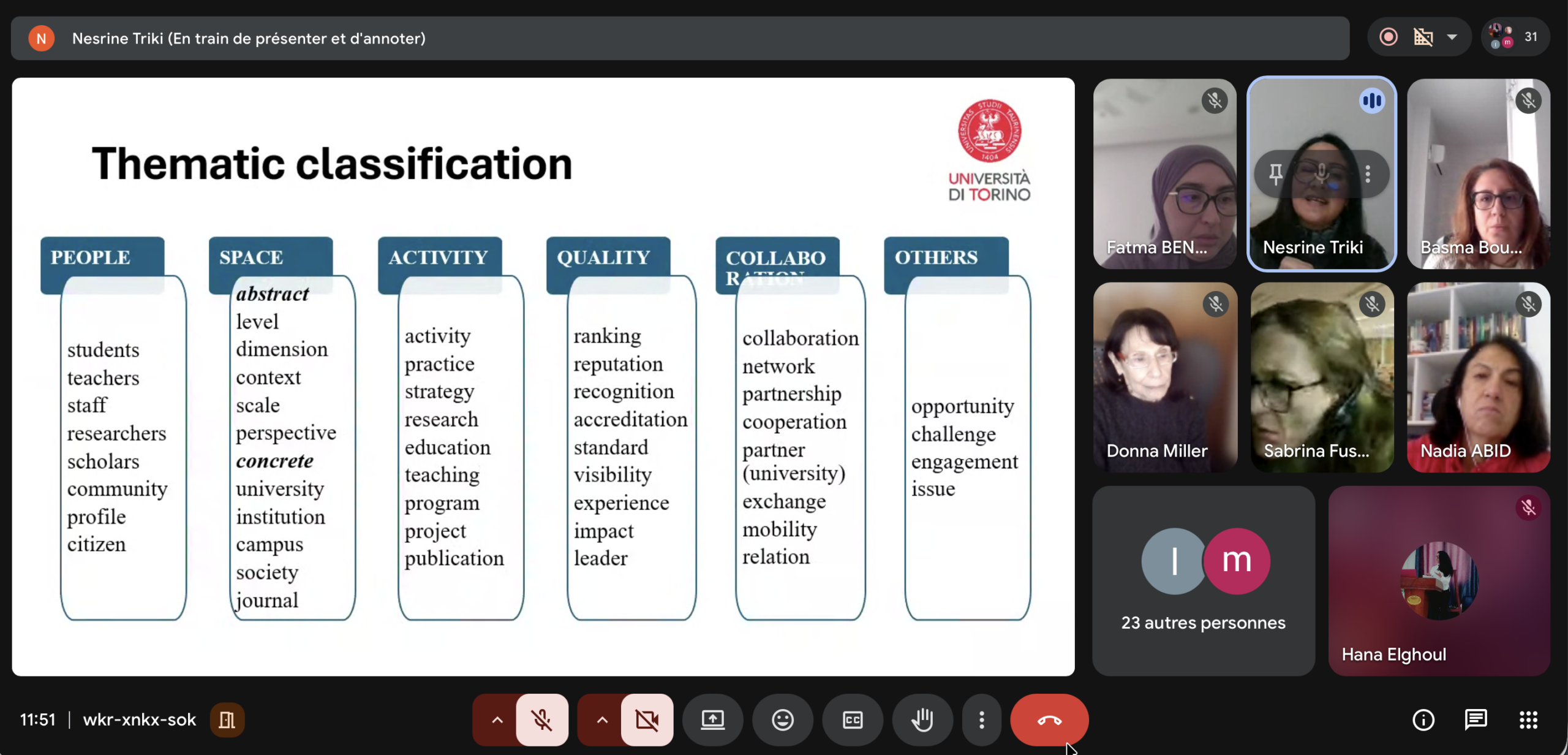Screen dimensions: 1568x755
Task: Show participant list with 31 count
Action: click(1515, 37)
